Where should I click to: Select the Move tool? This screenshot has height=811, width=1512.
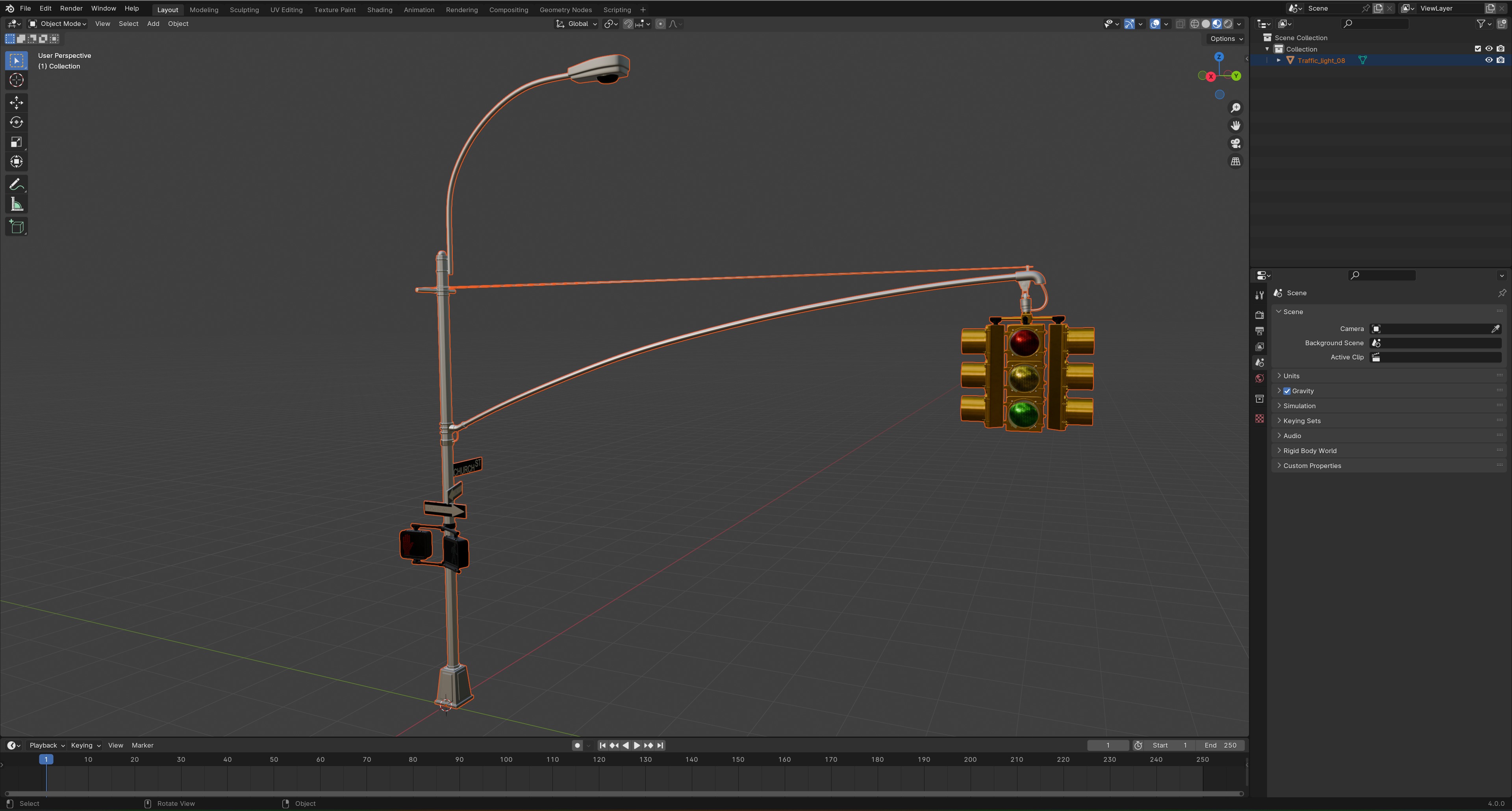tap(17, 103)
